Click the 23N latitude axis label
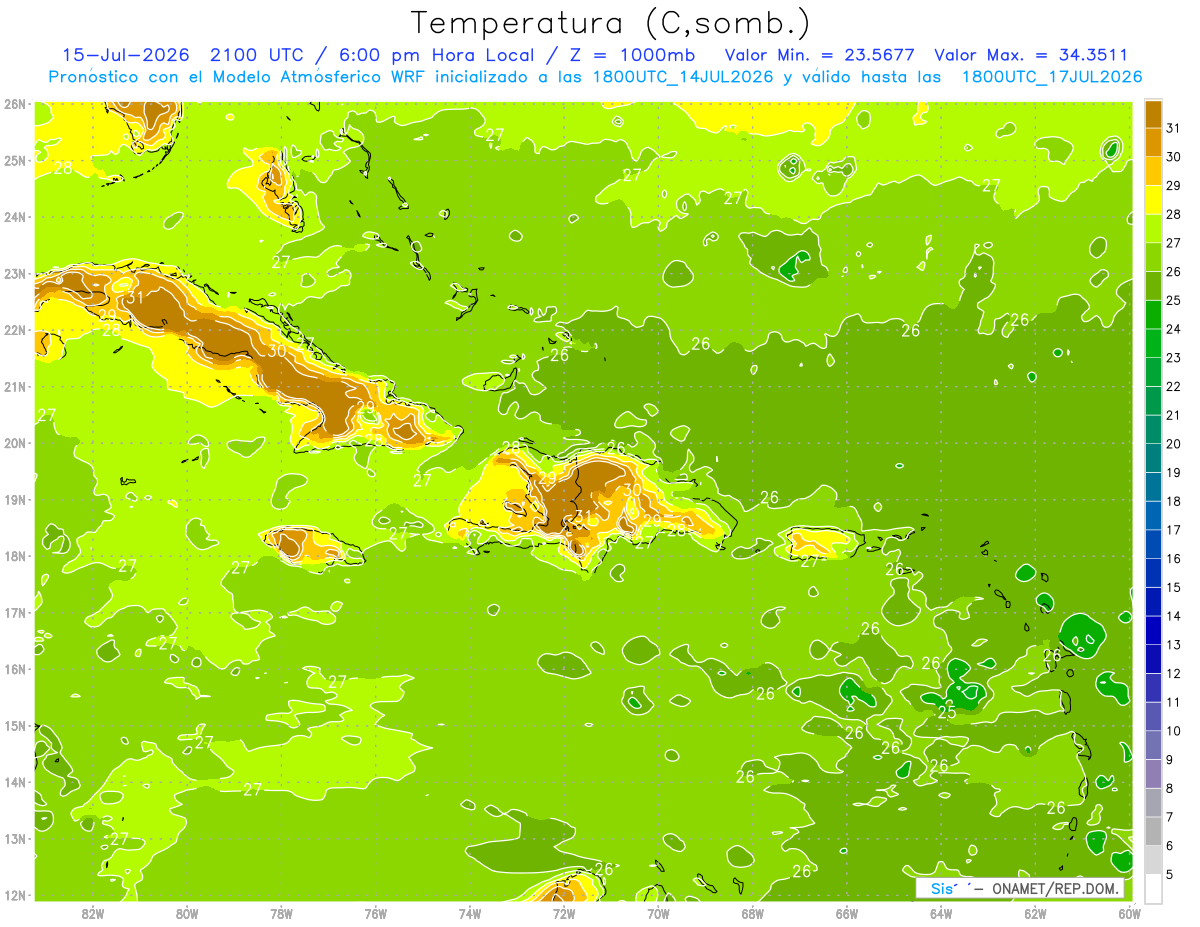 tap(15, 274)
